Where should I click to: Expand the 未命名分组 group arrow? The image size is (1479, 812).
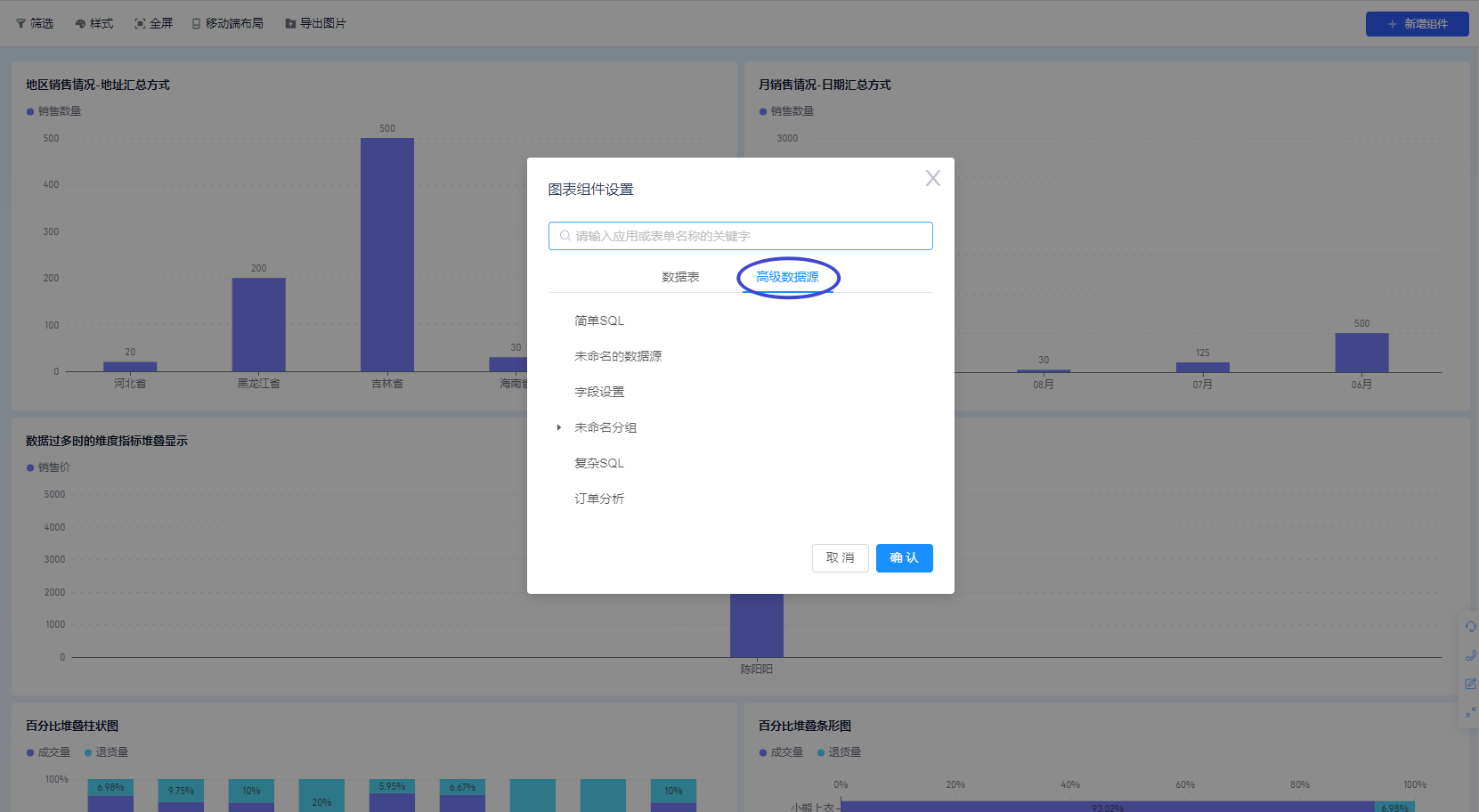558,427
